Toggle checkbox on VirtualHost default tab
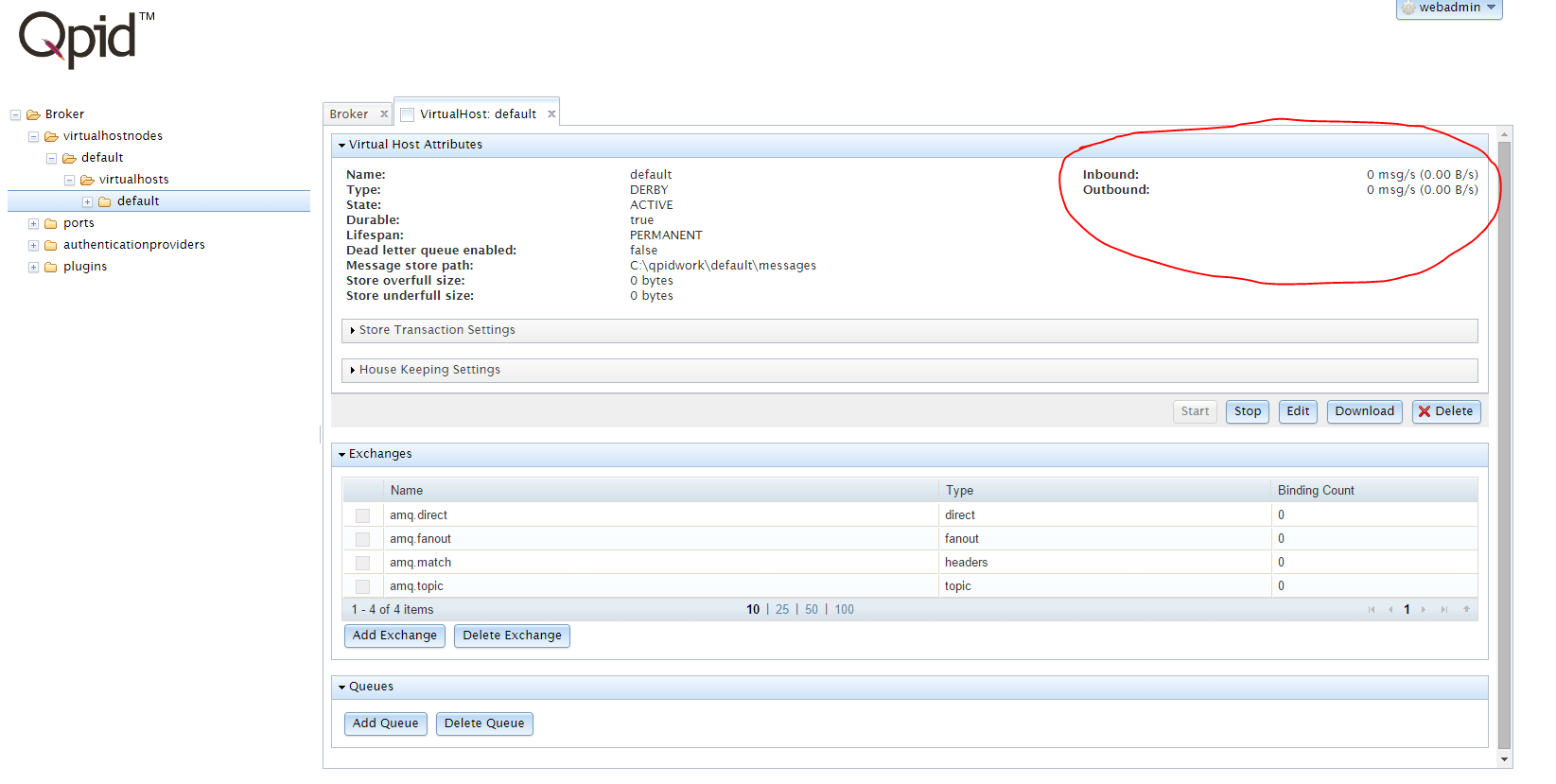This screenshot has width=1556, height=784. [408, 114]
